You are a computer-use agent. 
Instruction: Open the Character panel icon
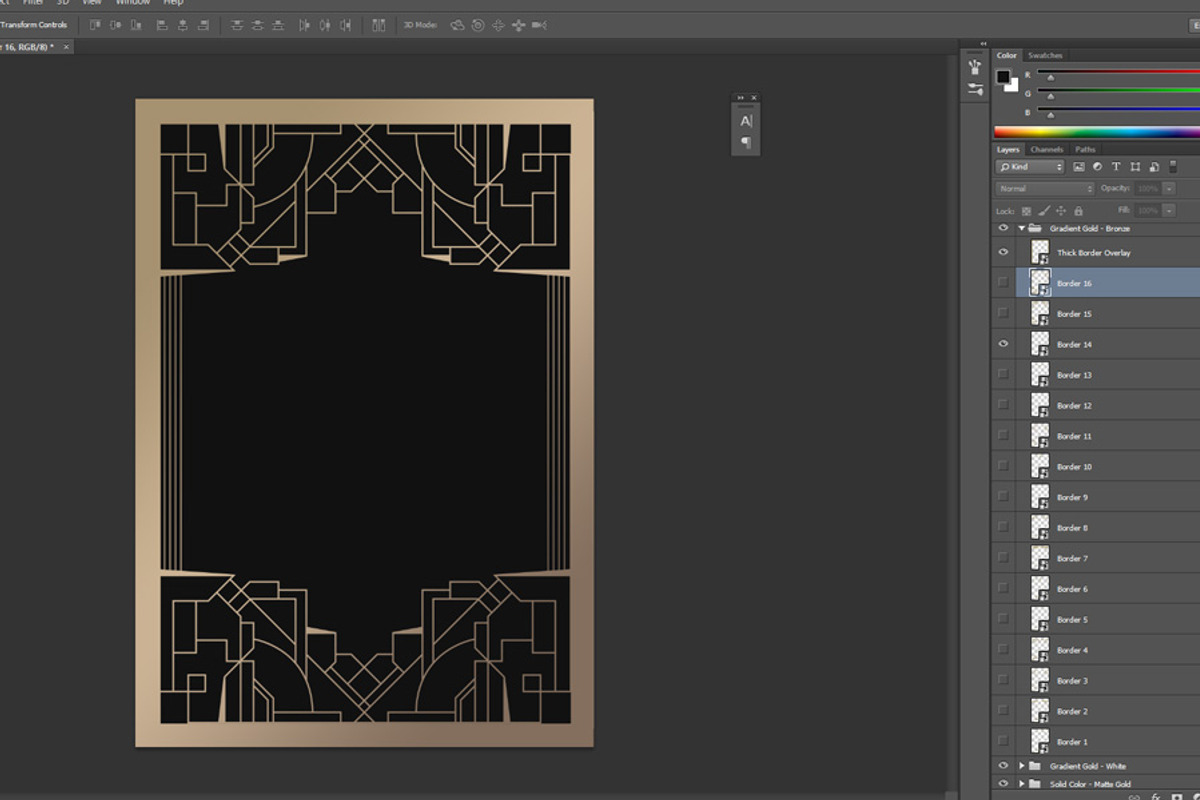click(746, 121)
